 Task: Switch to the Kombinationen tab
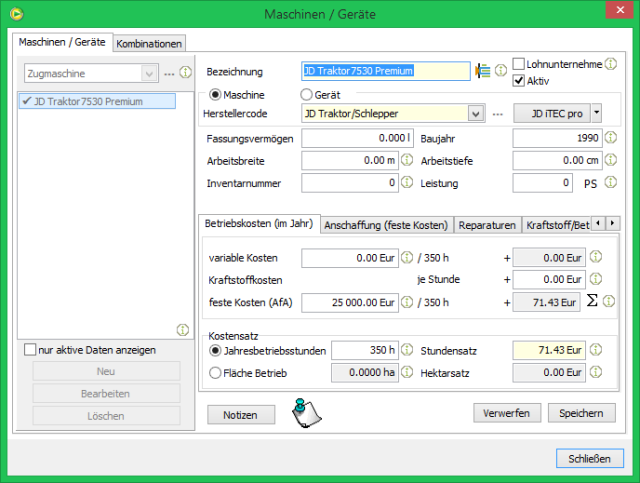150,44
